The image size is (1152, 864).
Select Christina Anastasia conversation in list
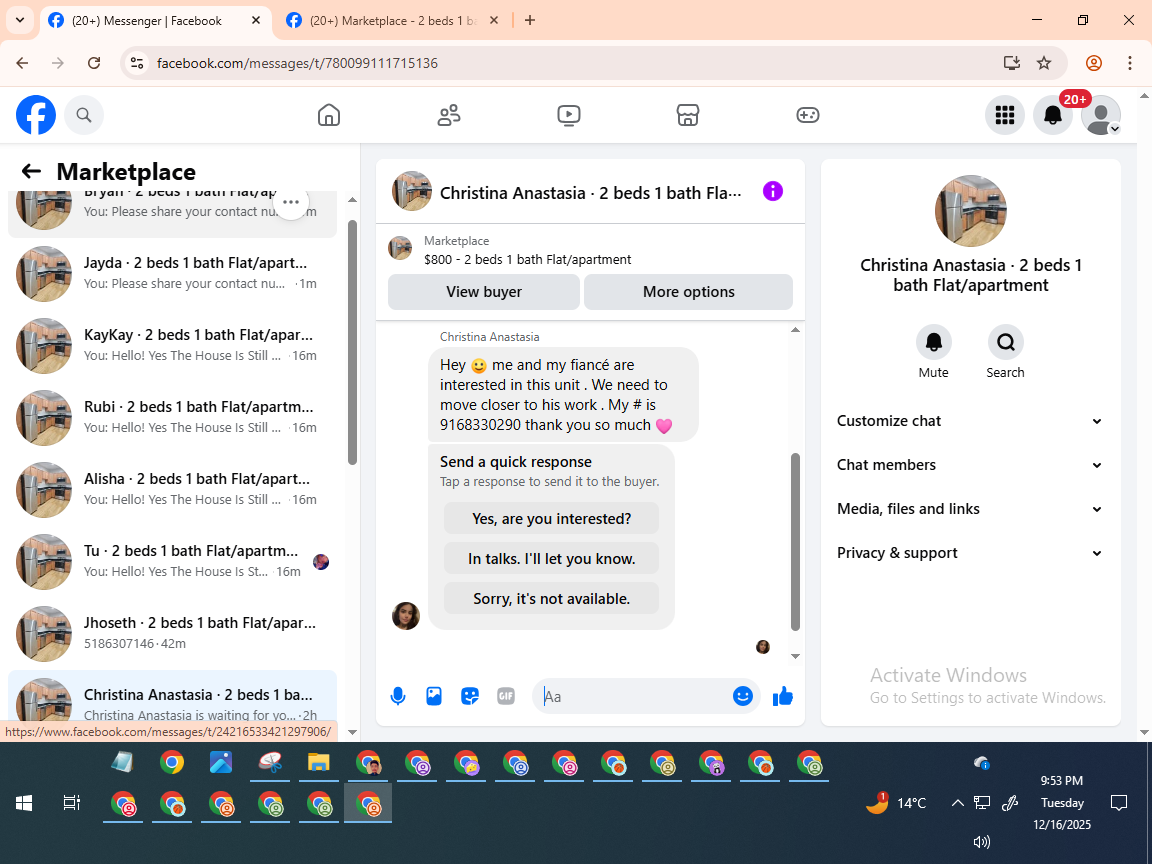(172, 696)
